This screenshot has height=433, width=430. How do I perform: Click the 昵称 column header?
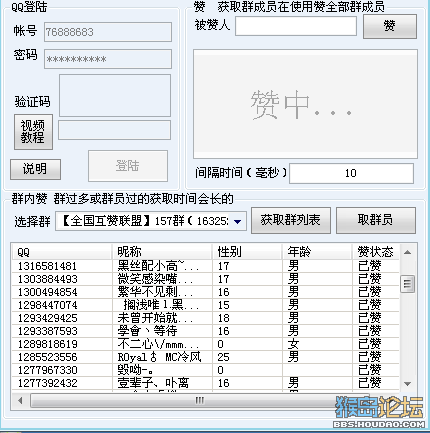point(162,252)
